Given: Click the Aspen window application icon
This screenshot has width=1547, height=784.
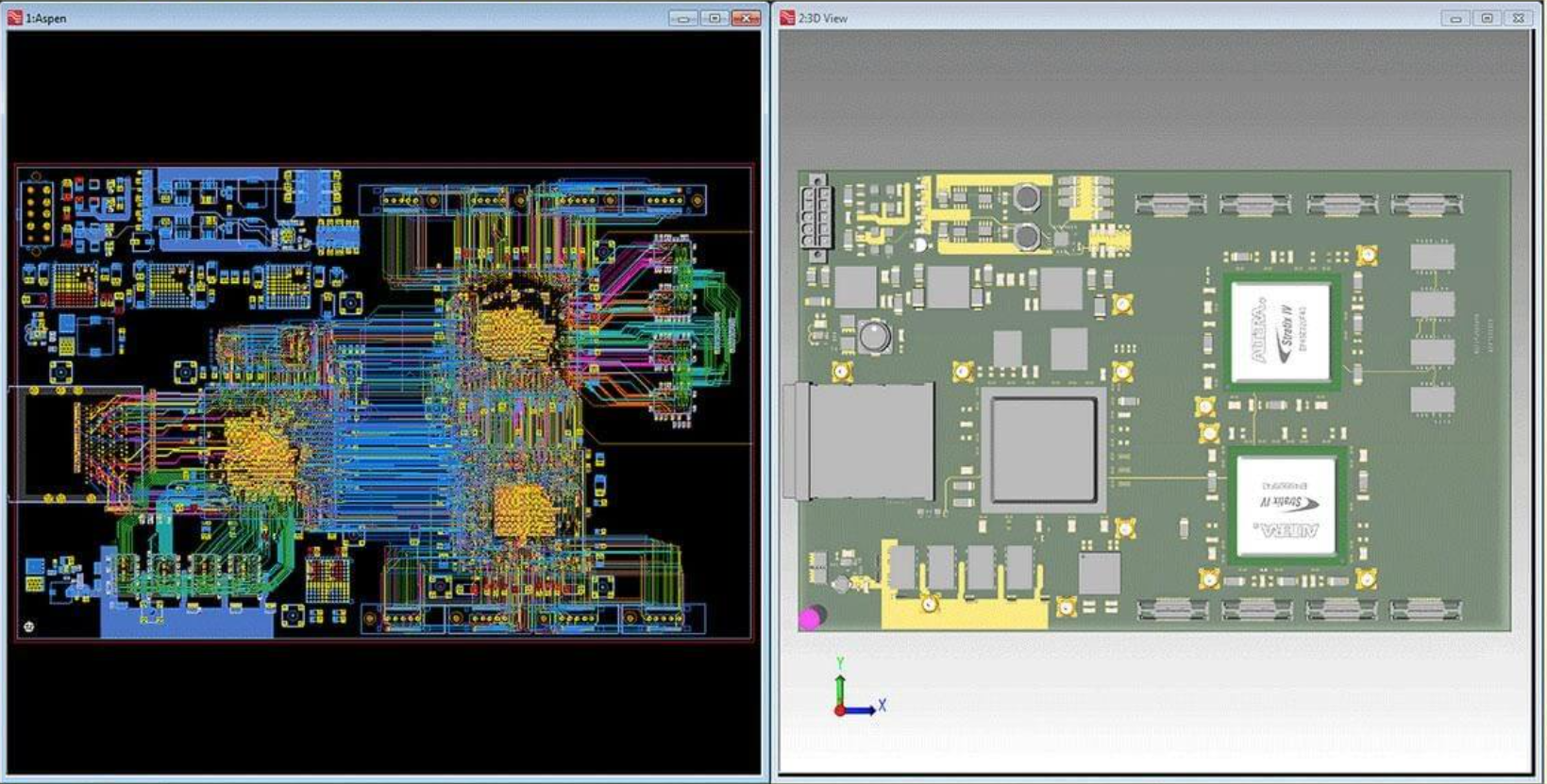Looking at the screenshot, I should coord(15,18).
